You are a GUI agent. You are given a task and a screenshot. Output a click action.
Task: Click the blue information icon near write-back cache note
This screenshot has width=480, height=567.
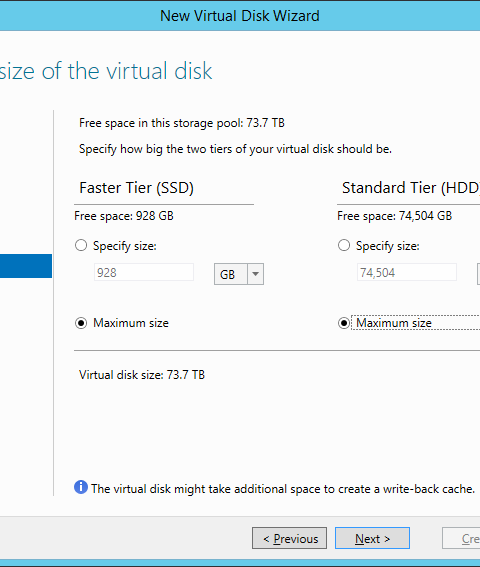point(81,487)
